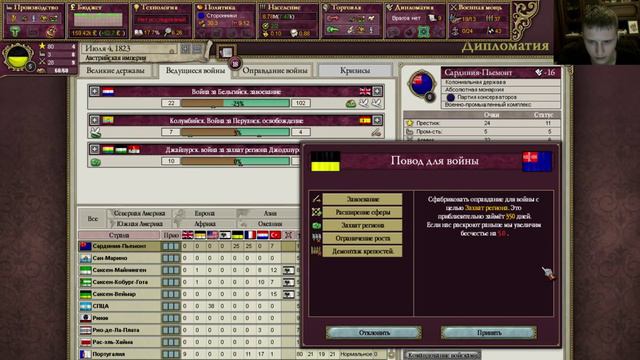Switch to Великие державы tab
This screenshot has height=360, width=640.
(x=116, y=71)
